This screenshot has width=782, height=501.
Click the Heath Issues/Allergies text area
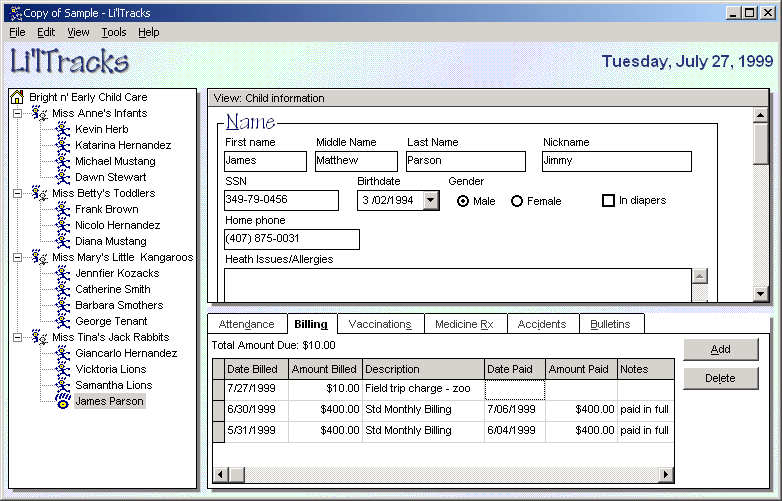pyautogui.click(x=458, y=285)
